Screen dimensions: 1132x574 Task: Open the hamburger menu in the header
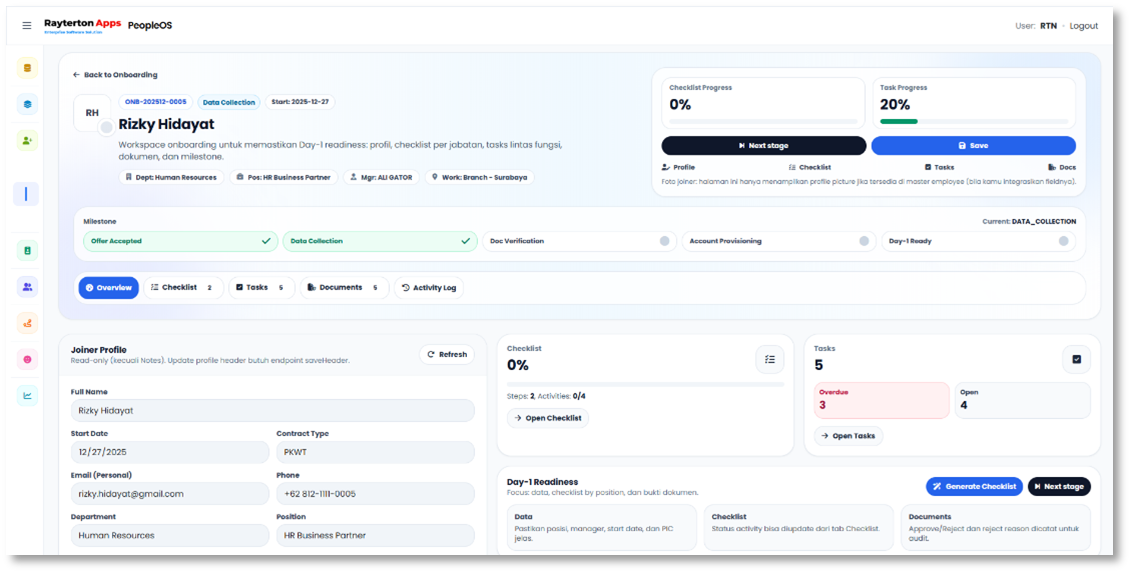[27, 26]
